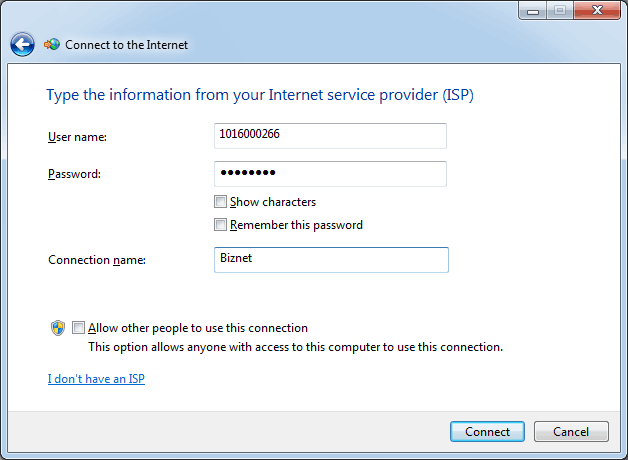Check Allow other people to use this connection
628x460 pixels.
(x=78, y=327)
